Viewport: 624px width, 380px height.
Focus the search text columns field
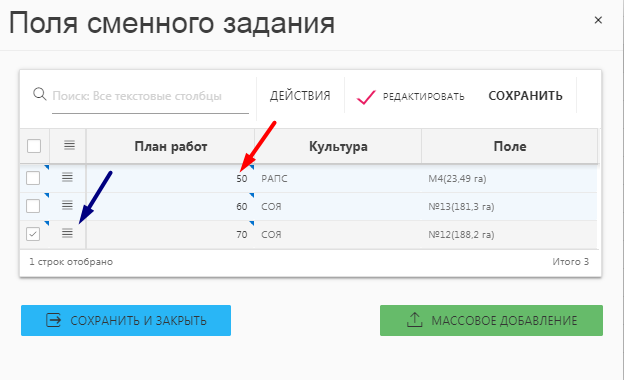(x=150, y=96)
